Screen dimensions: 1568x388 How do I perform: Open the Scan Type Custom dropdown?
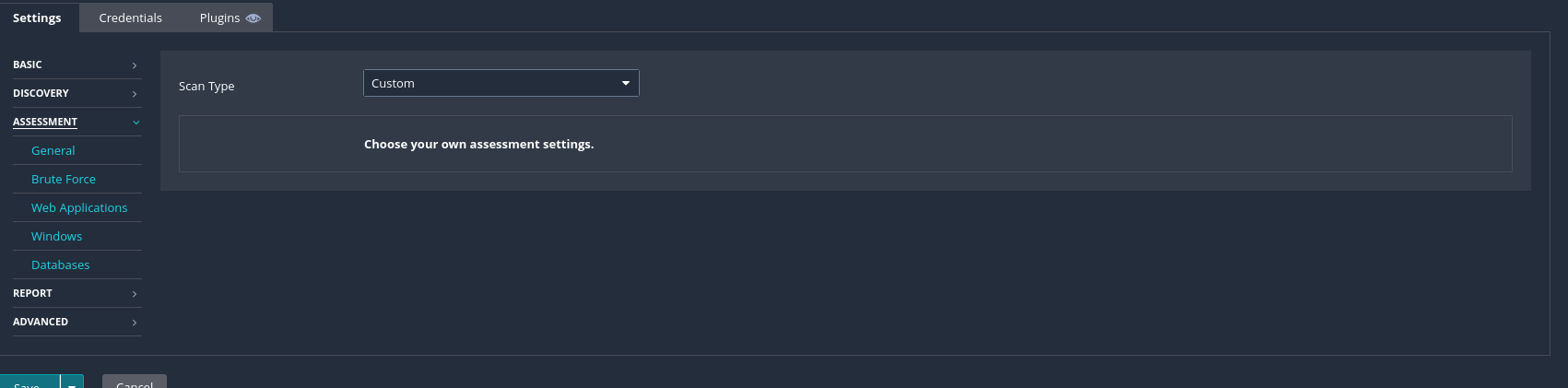pyautogui.click(x=501, y=84)
